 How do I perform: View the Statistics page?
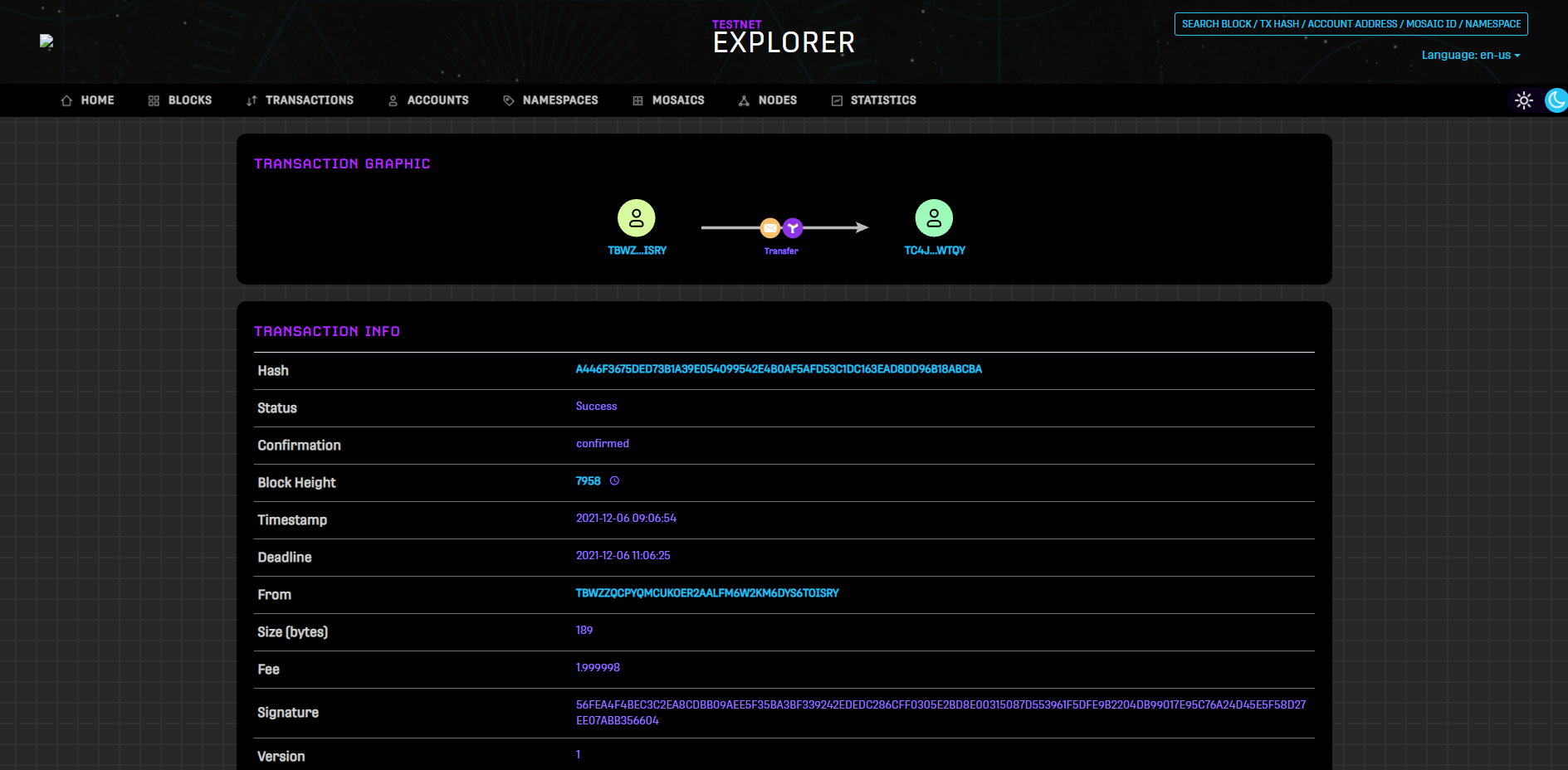click(x=874, y=100)
